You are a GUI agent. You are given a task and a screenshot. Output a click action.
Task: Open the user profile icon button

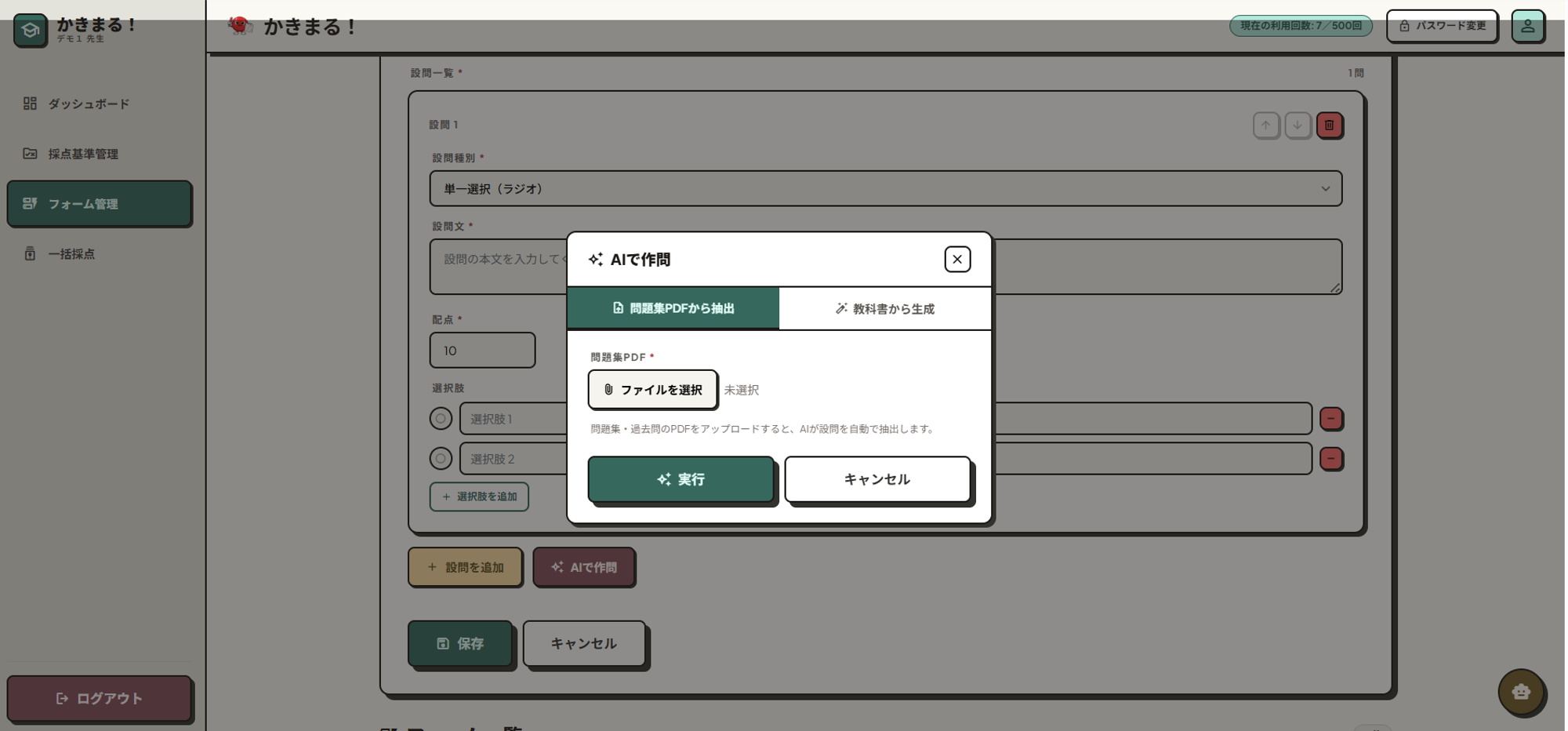tap(1527, 26)
